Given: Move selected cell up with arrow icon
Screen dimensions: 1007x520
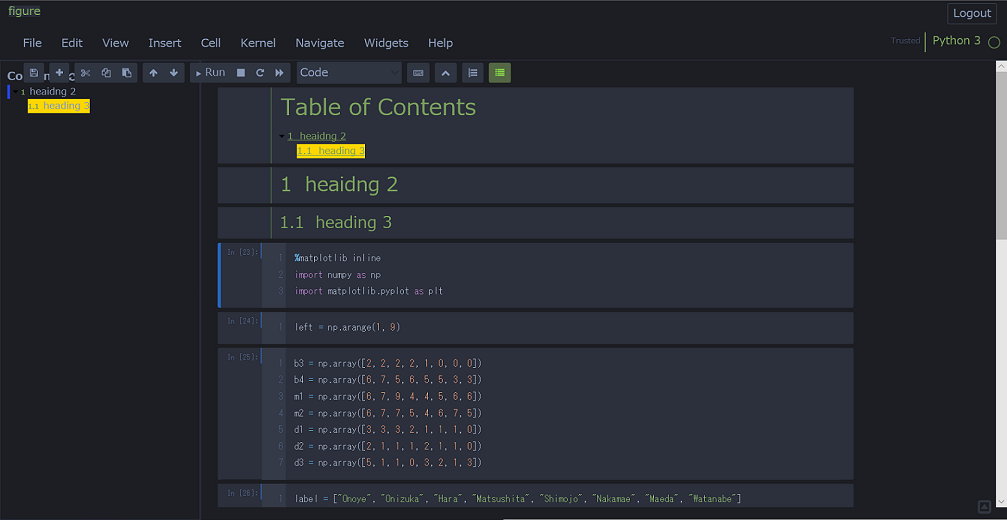Looking at the screenshot, I should [x=153, y=73].
